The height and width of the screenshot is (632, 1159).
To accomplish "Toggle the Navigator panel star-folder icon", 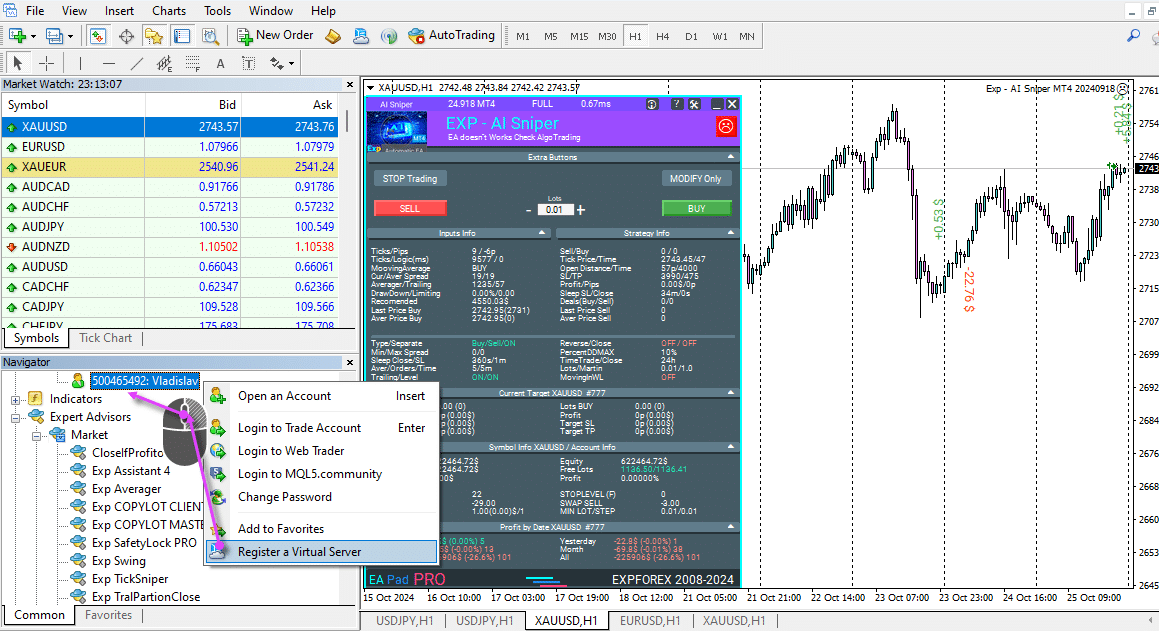I will tap(153, 36).
